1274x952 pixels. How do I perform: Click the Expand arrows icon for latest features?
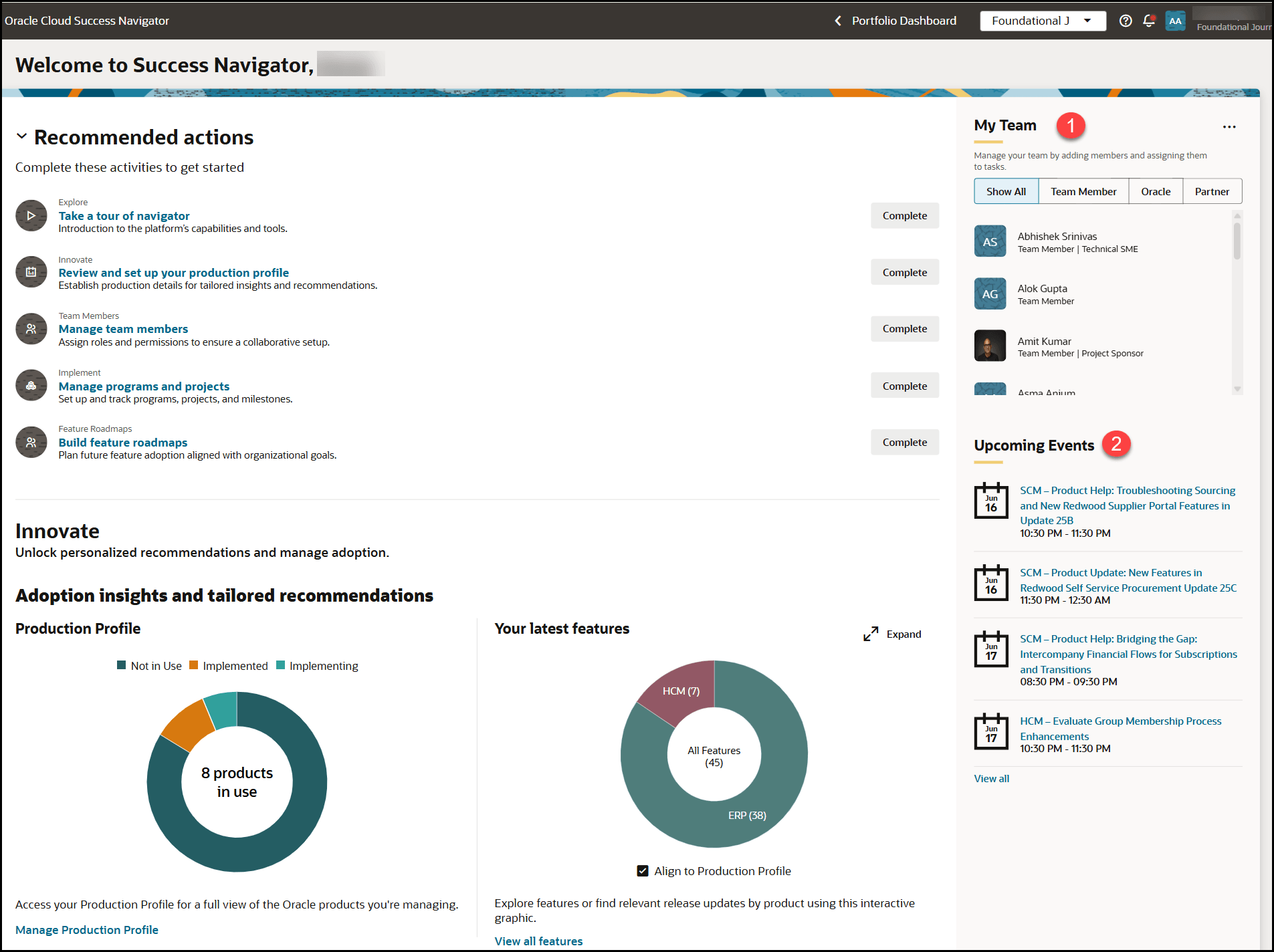tap(871, 634)
